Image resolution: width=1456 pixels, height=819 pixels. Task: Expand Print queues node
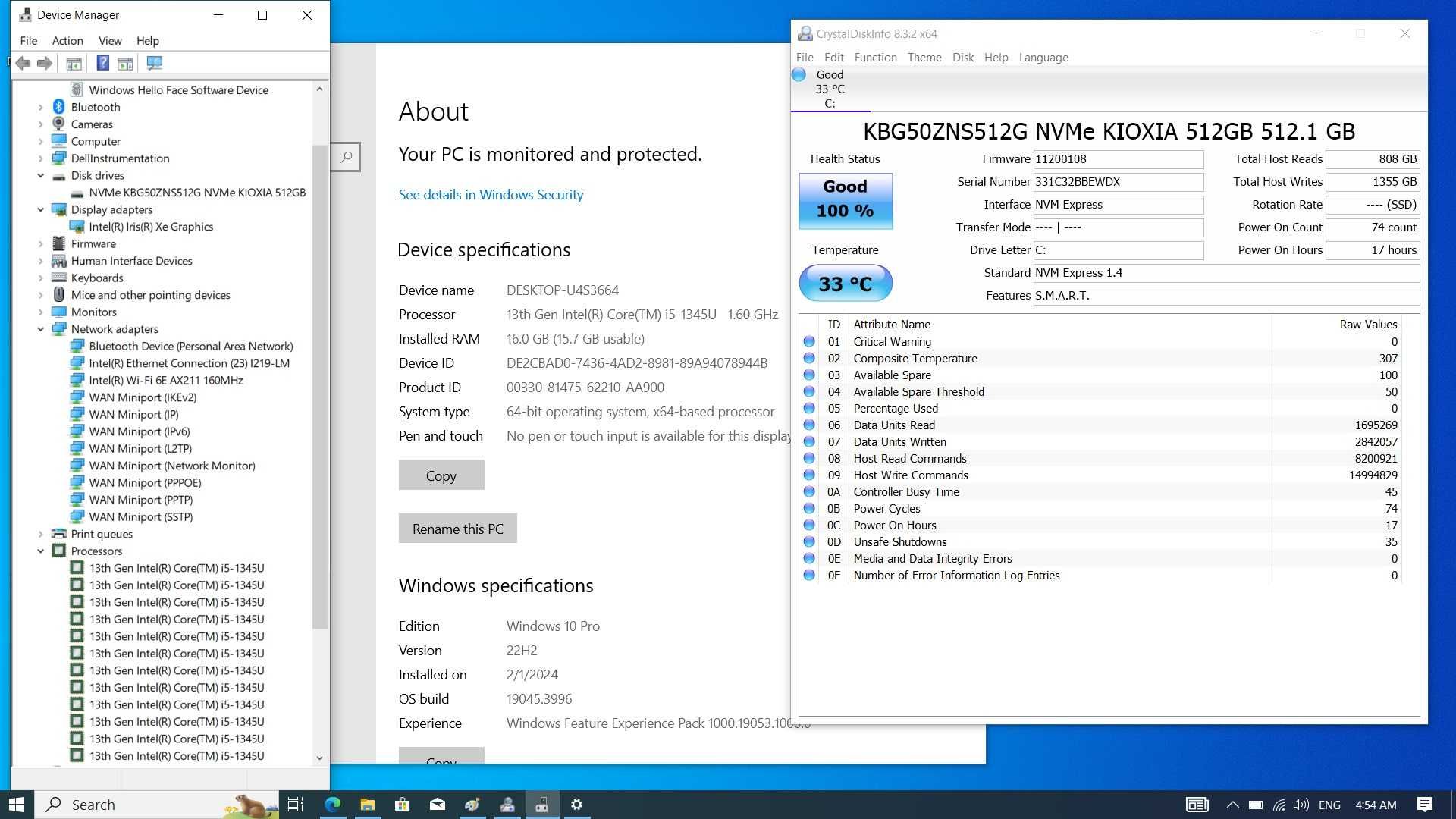pos(41,534)
